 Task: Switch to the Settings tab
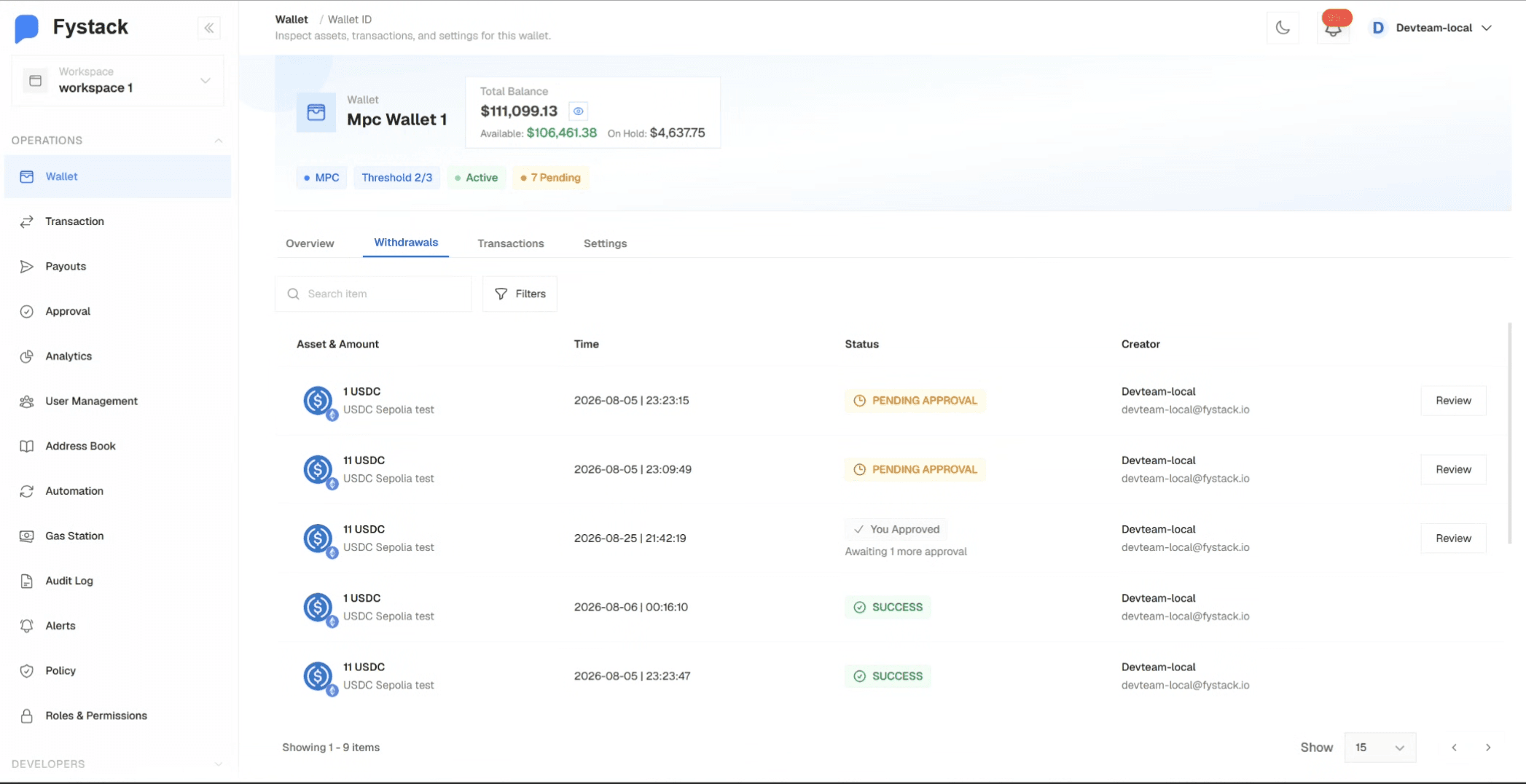605,243
